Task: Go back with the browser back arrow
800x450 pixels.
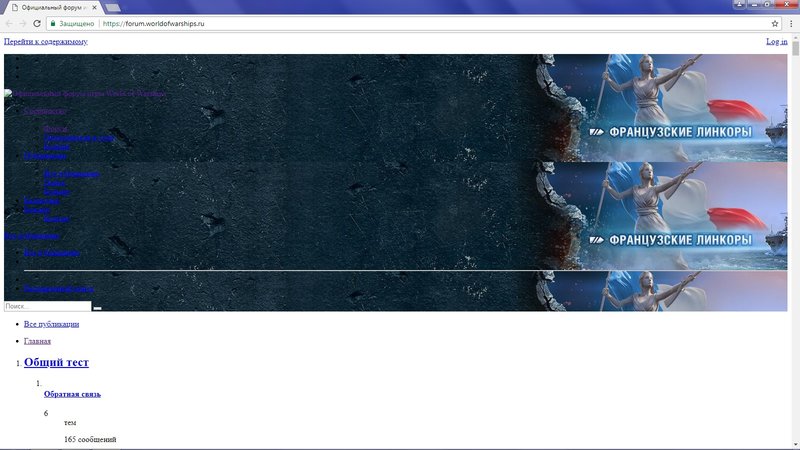Action: pyautogui.click(x=9, y=23)
